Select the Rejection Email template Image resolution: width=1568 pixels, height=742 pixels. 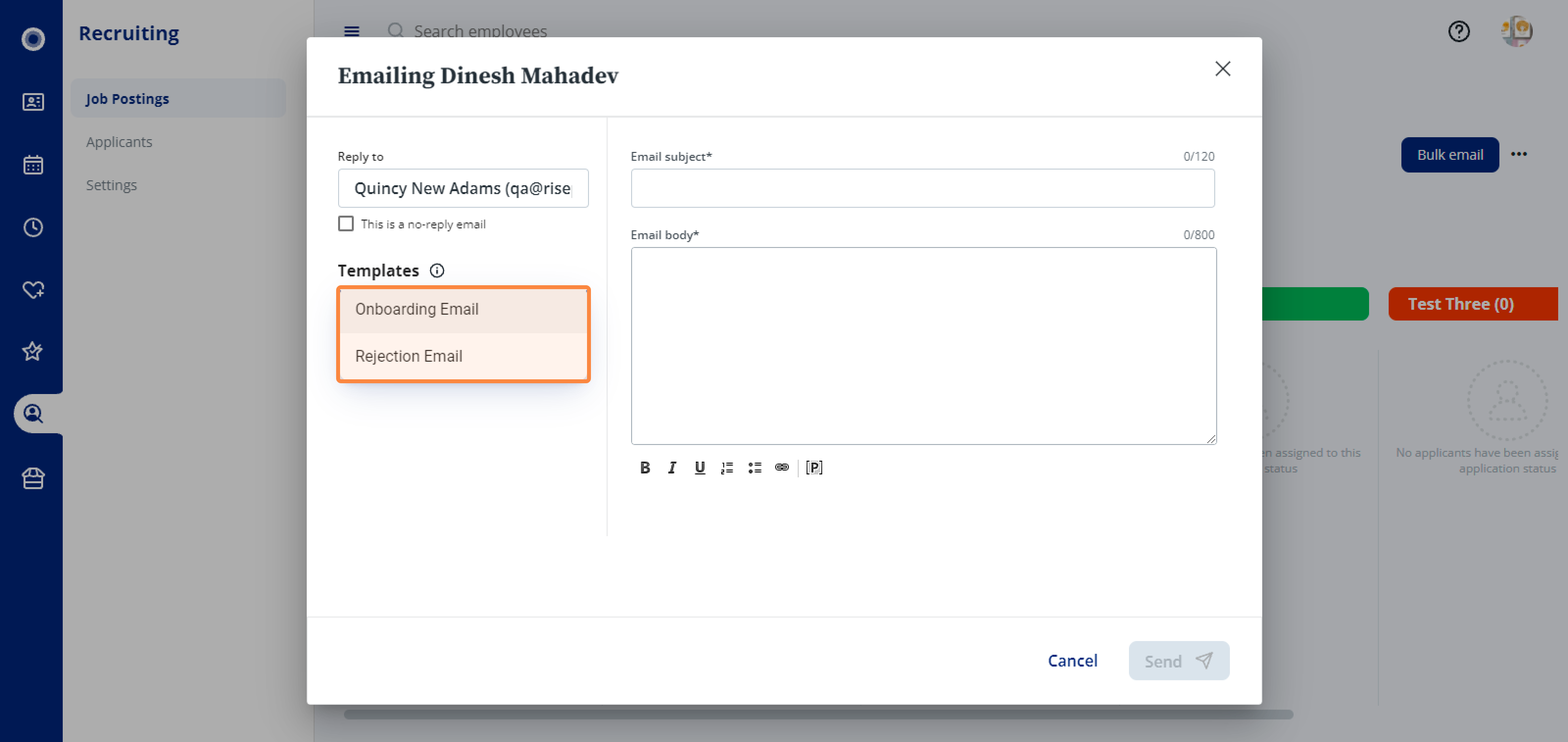463,356
